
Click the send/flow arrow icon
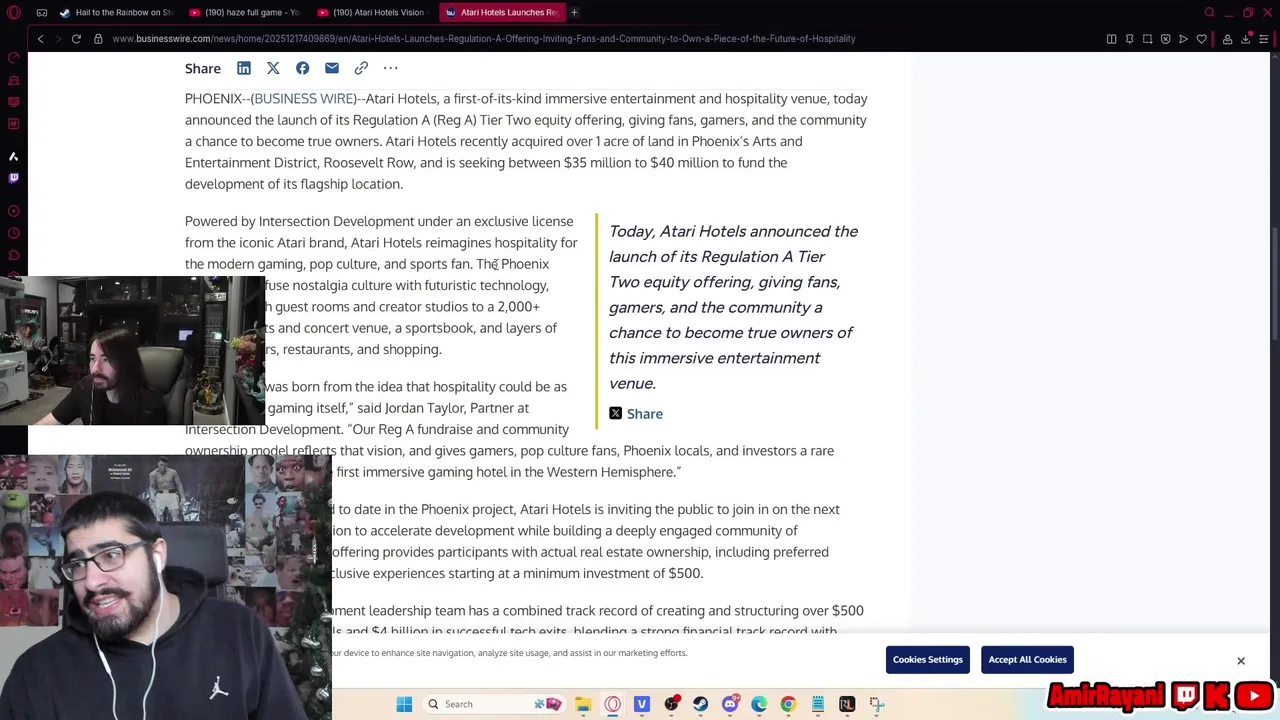1183,39
